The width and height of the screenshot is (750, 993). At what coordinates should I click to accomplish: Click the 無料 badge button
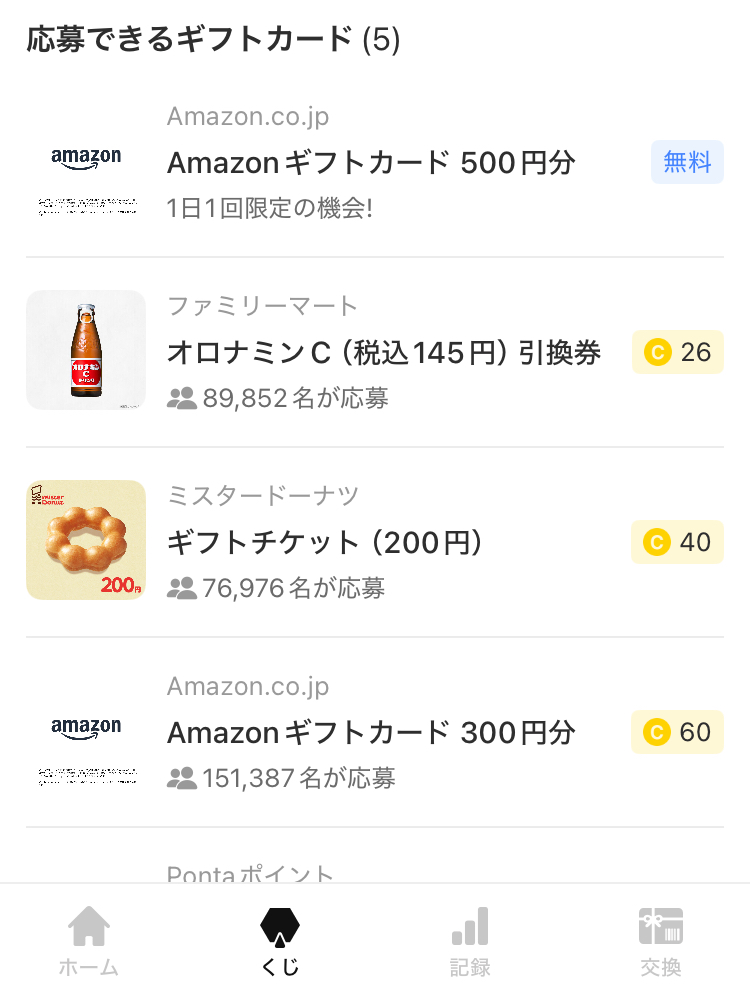[687, 162]
